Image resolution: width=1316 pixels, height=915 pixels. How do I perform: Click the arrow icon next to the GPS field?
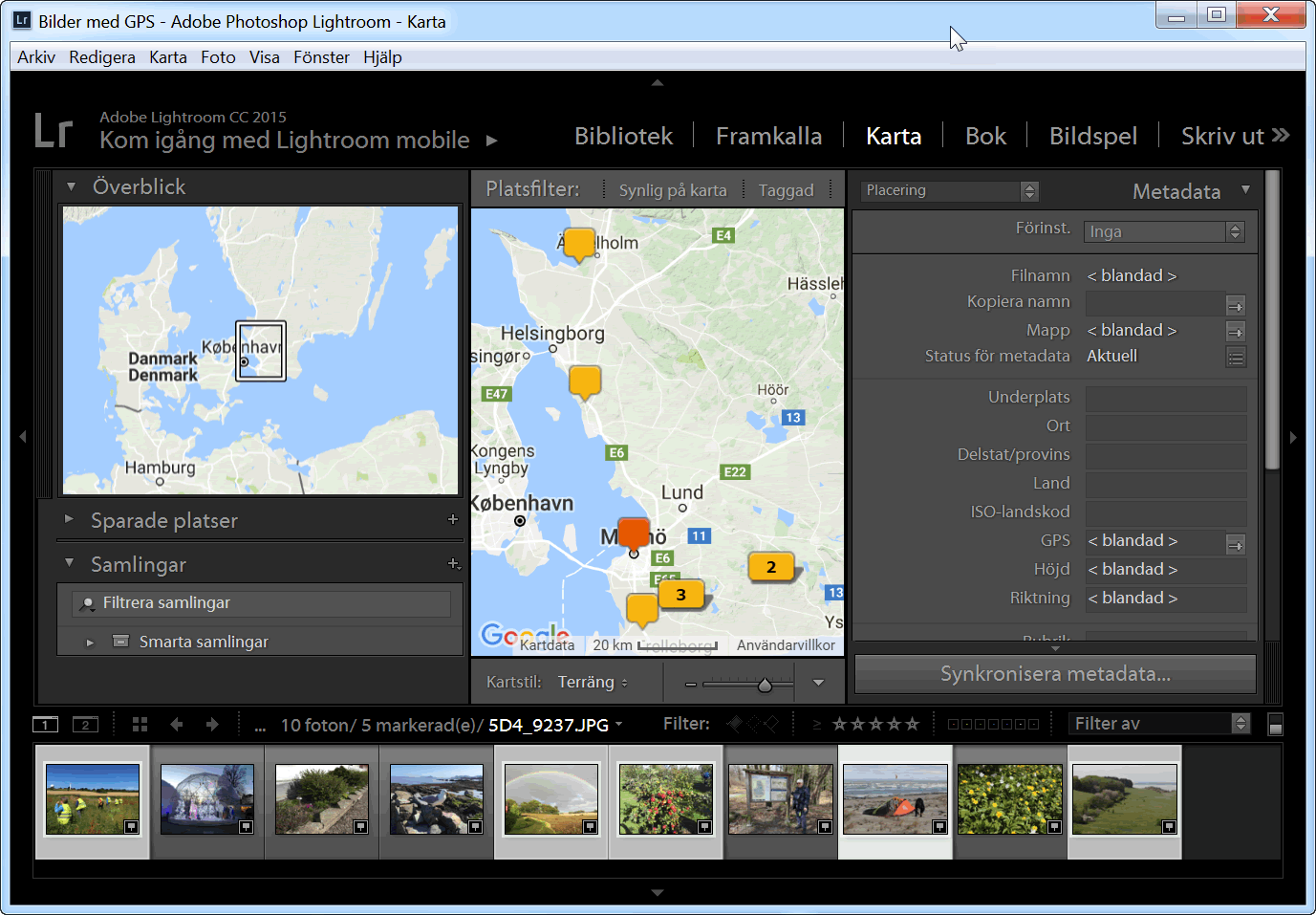(1236, 545)
